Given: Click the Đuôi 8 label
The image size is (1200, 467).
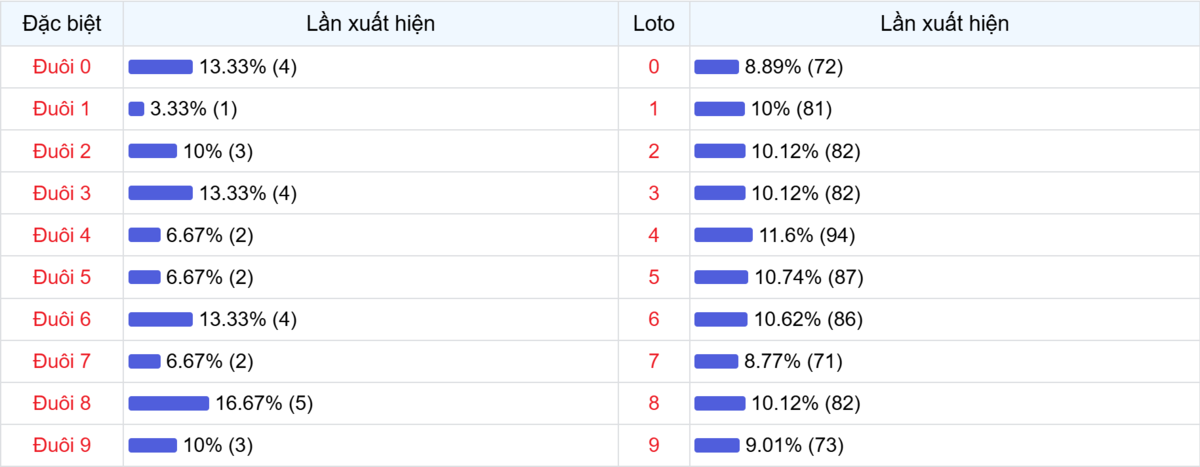Looking at the screenshot, I should click(61, 403).
